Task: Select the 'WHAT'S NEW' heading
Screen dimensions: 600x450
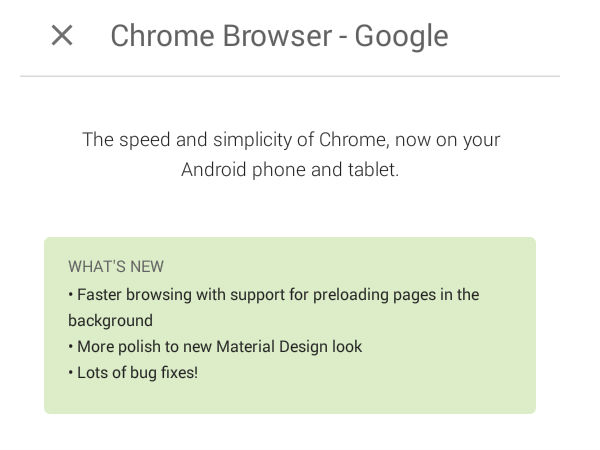Action: (x=116, y=267)
